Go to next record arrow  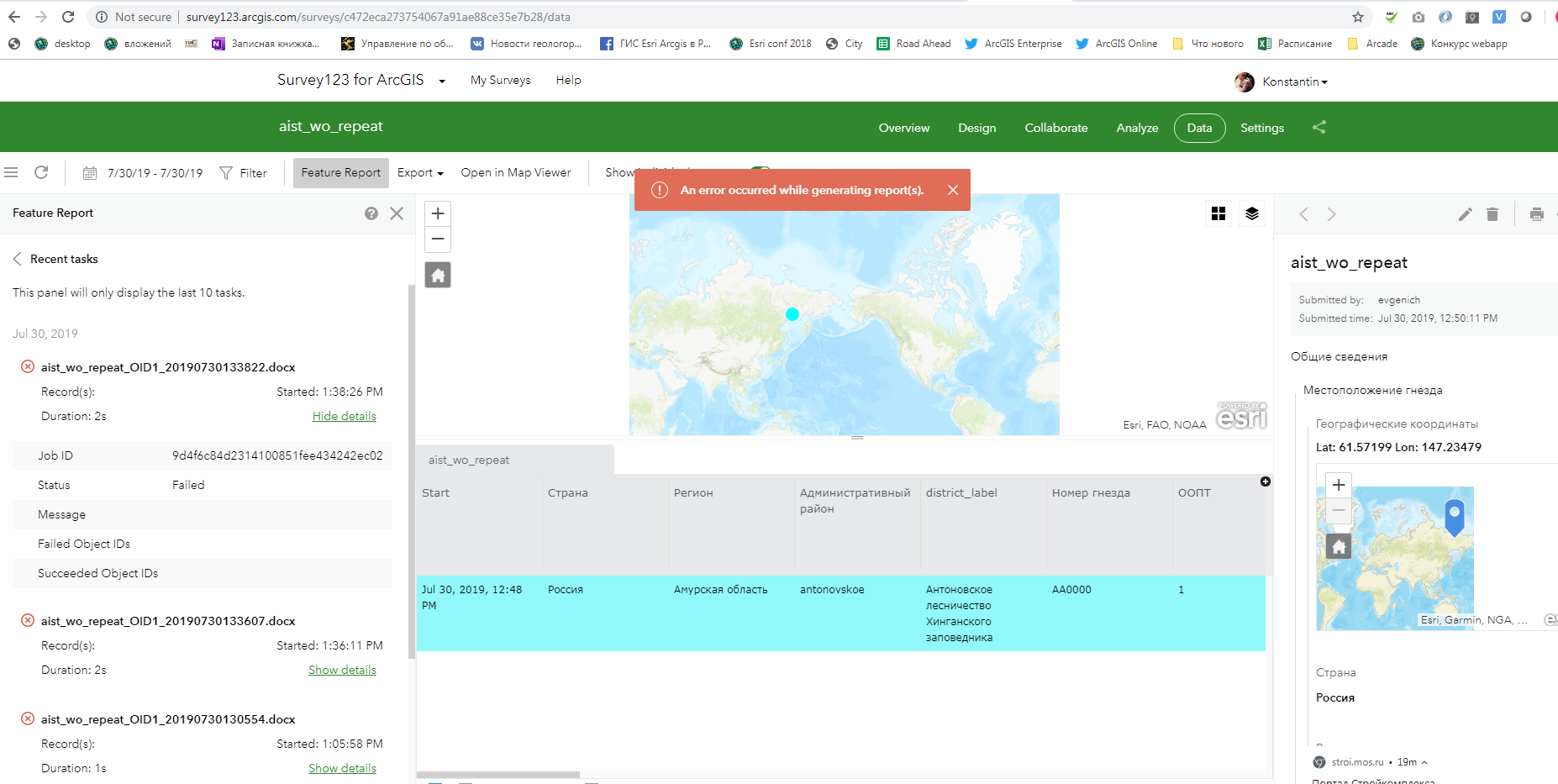(1331, 214)
